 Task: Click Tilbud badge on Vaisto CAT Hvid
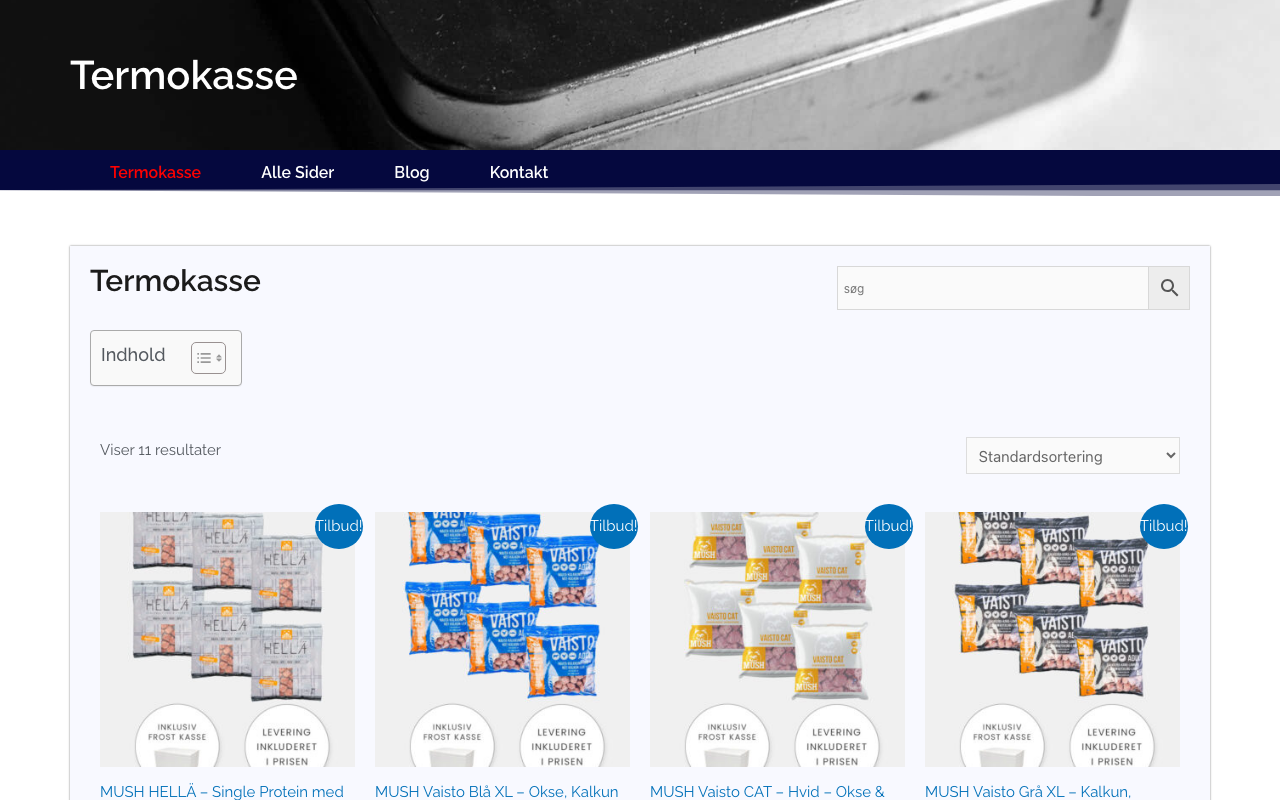coord(889,526)
